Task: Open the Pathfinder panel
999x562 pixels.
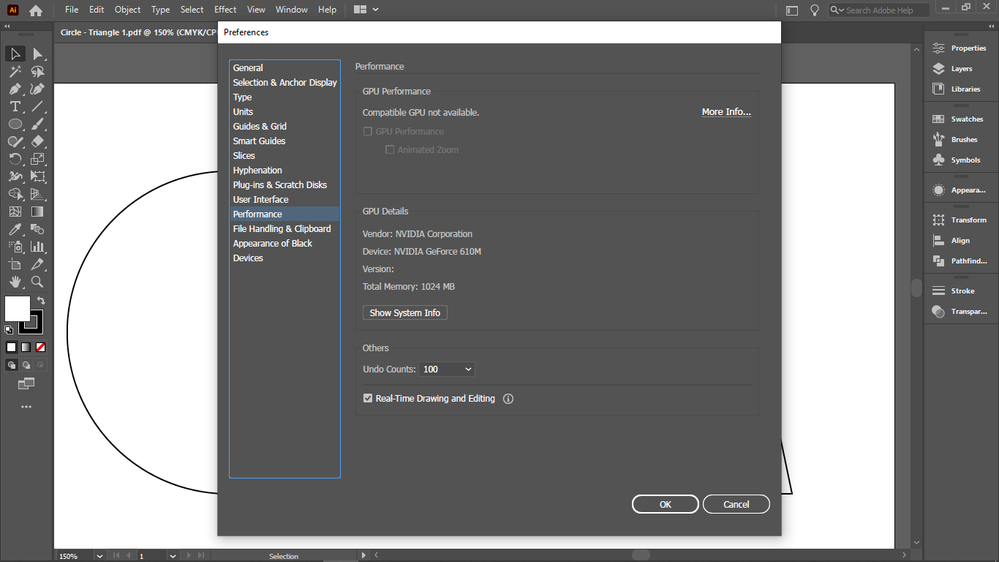Action: (961, 261)
